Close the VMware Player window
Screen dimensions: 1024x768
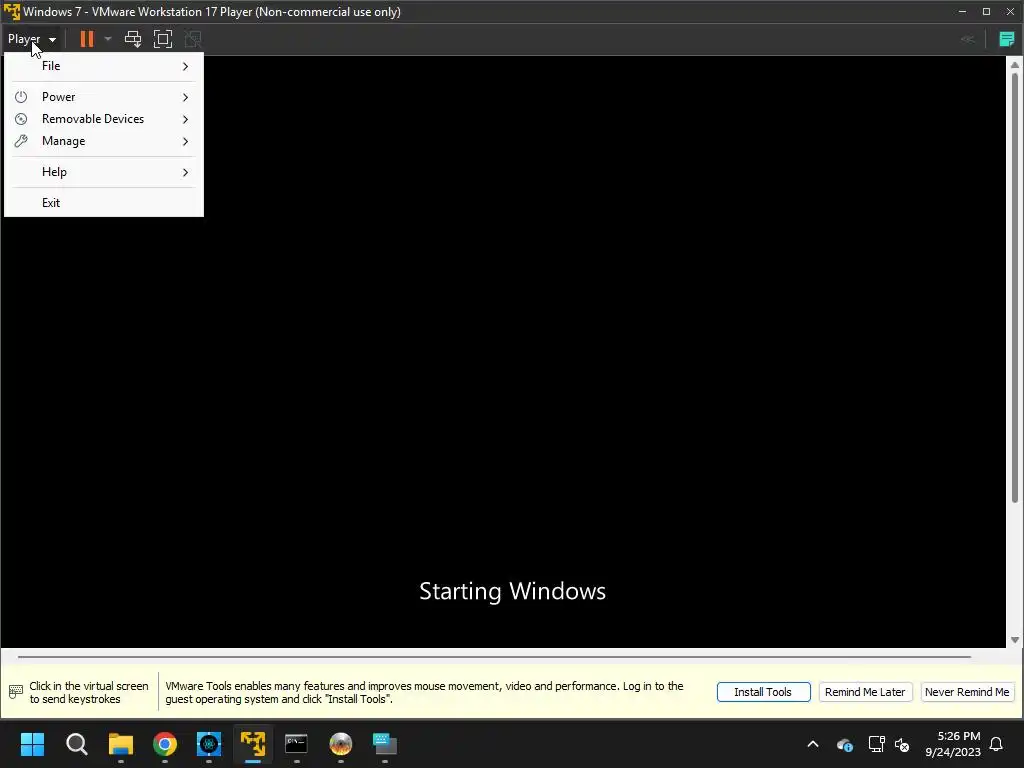(1010, 12)
